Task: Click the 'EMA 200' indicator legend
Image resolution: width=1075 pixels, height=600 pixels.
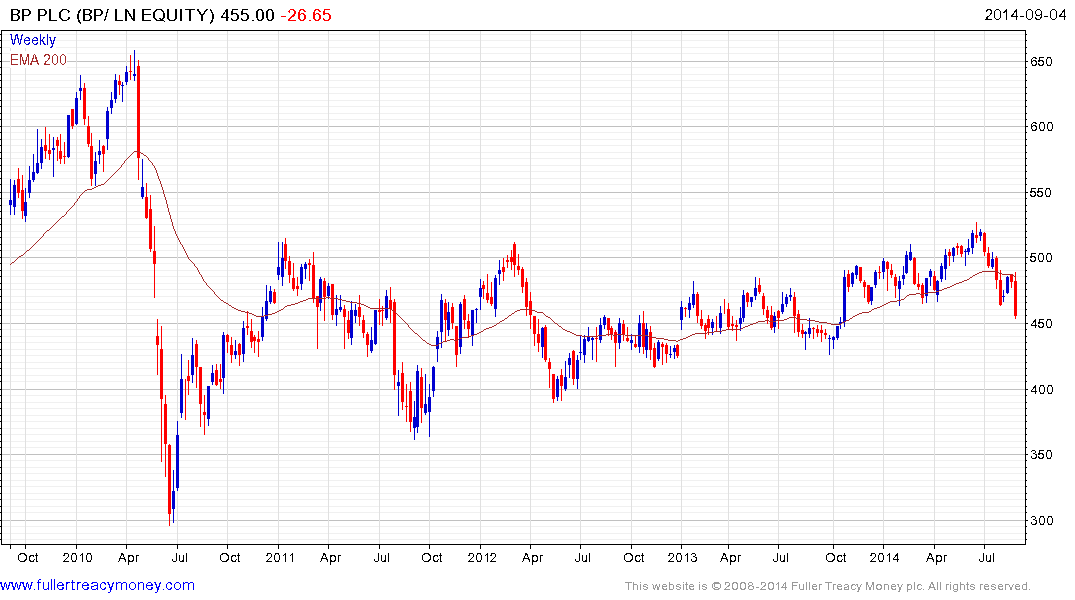Action: click(x=38, y=60)
